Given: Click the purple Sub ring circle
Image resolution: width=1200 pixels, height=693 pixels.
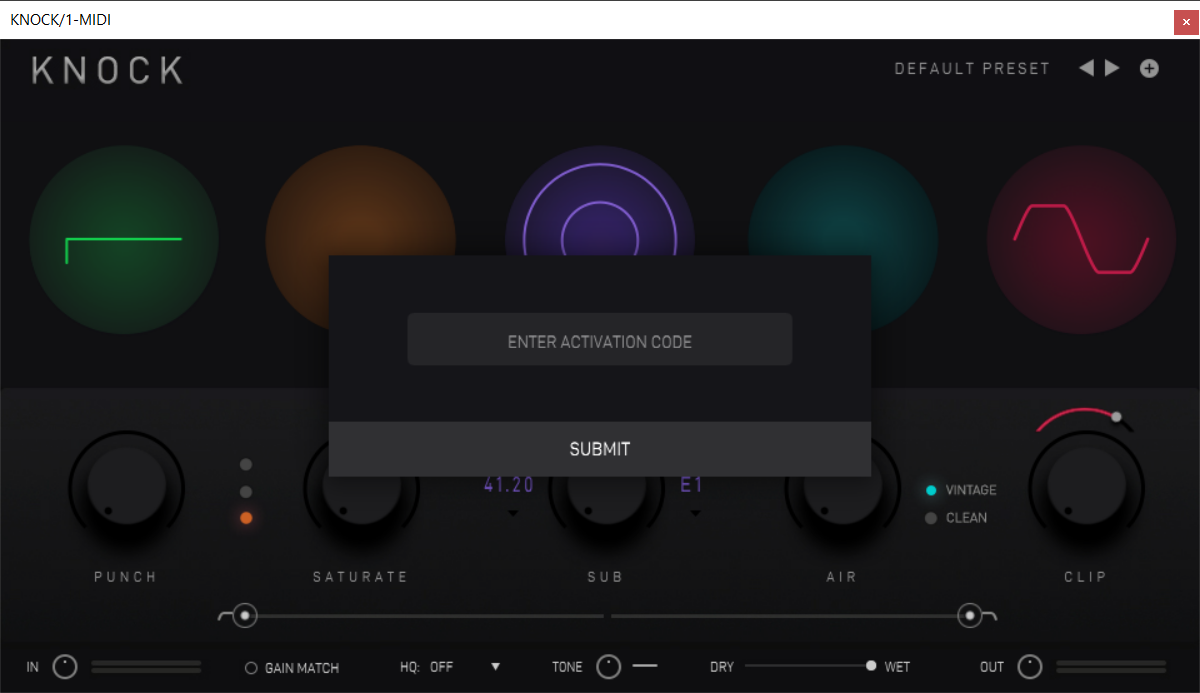Looking at the screenshot, I should [600, 238].
